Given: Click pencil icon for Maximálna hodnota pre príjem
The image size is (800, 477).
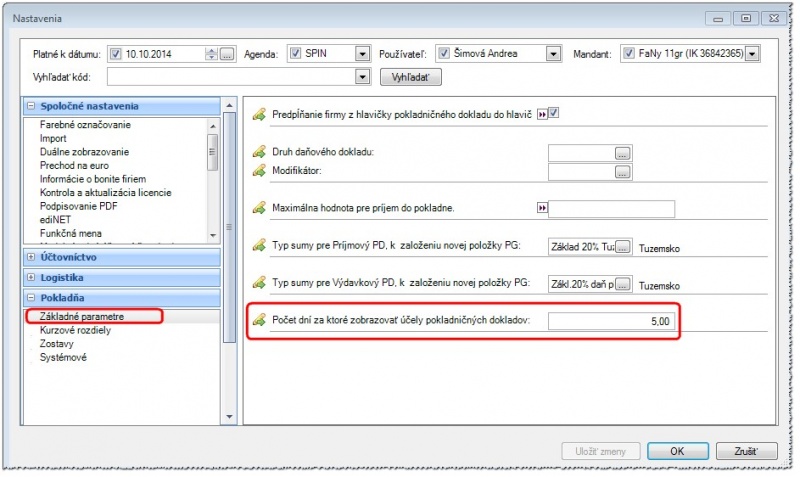Looking at the screenshot, I should (x=259, y=208).
